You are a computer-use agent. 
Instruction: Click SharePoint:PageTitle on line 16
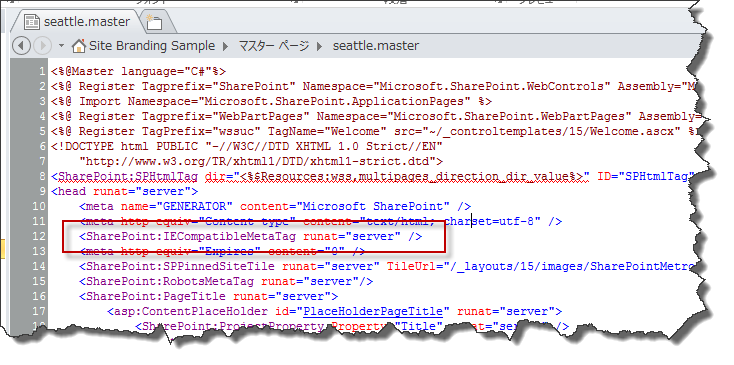coord(155,296)
